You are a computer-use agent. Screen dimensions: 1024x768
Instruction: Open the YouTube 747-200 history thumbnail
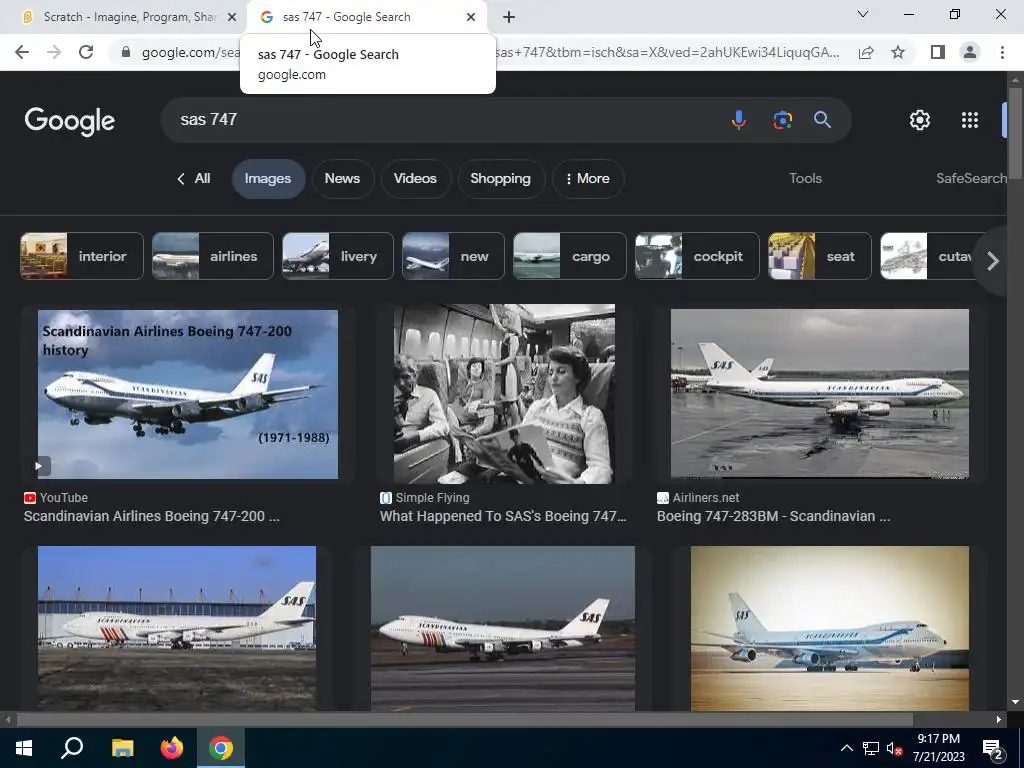pyautogui.click(x=188, y=394)
